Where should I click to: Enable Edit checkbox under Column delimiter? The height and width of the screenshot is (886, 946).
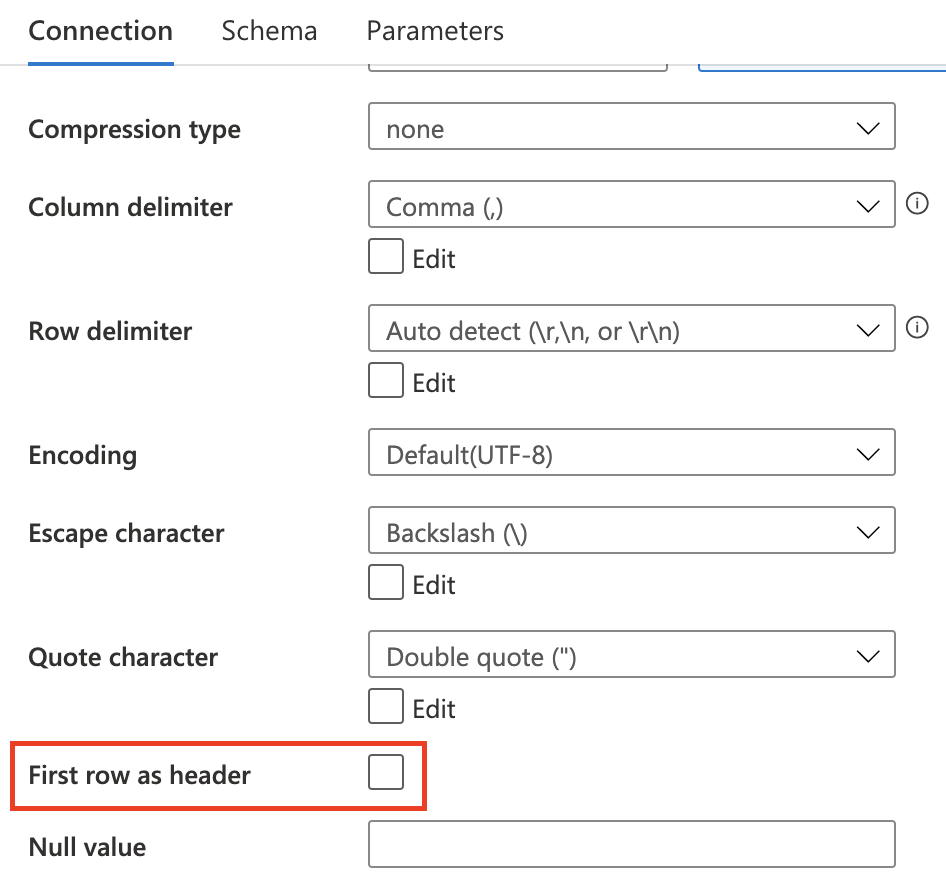tap(386, 258)
